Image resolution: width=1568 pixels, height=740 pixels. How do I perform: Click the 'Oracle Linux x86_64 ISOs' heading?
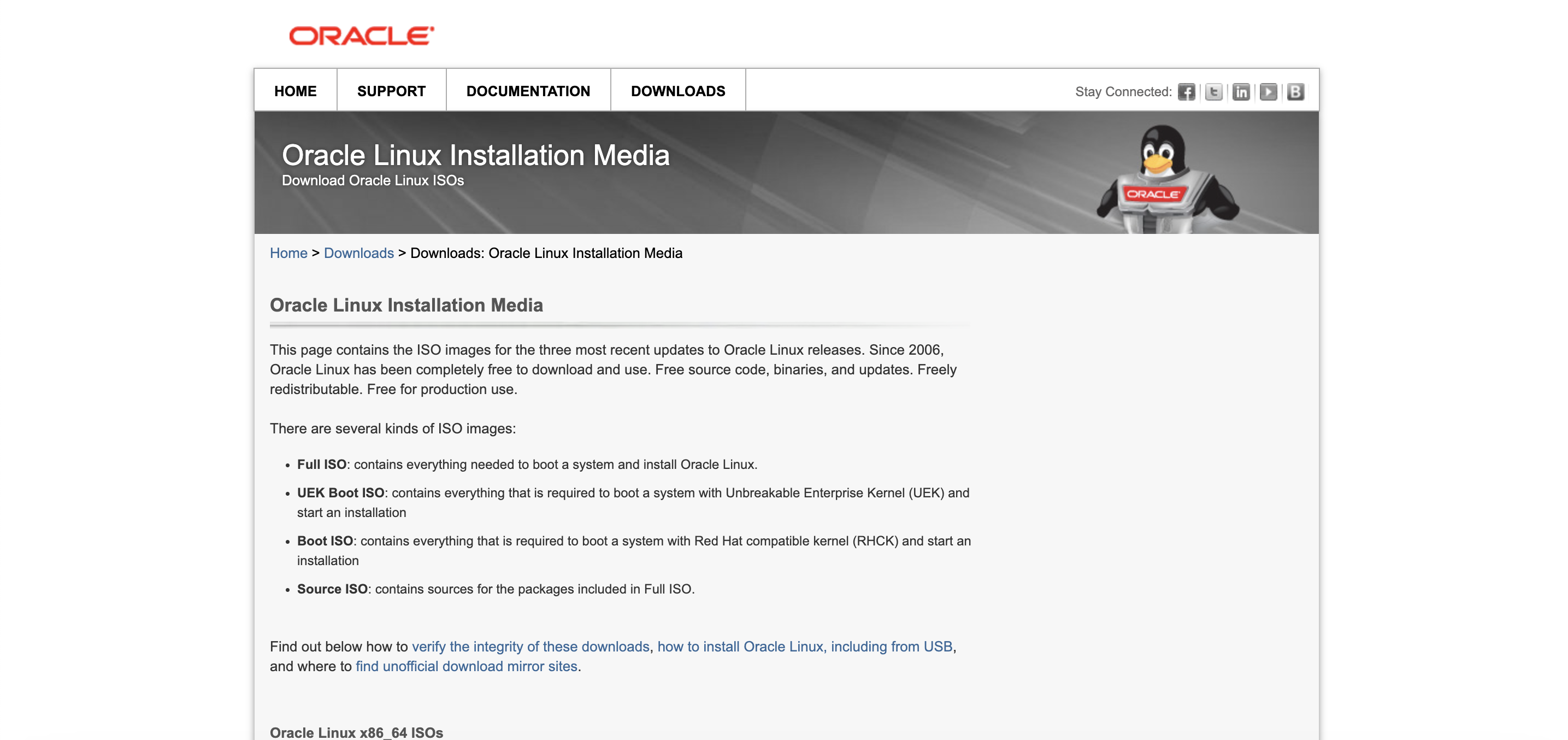356,732
